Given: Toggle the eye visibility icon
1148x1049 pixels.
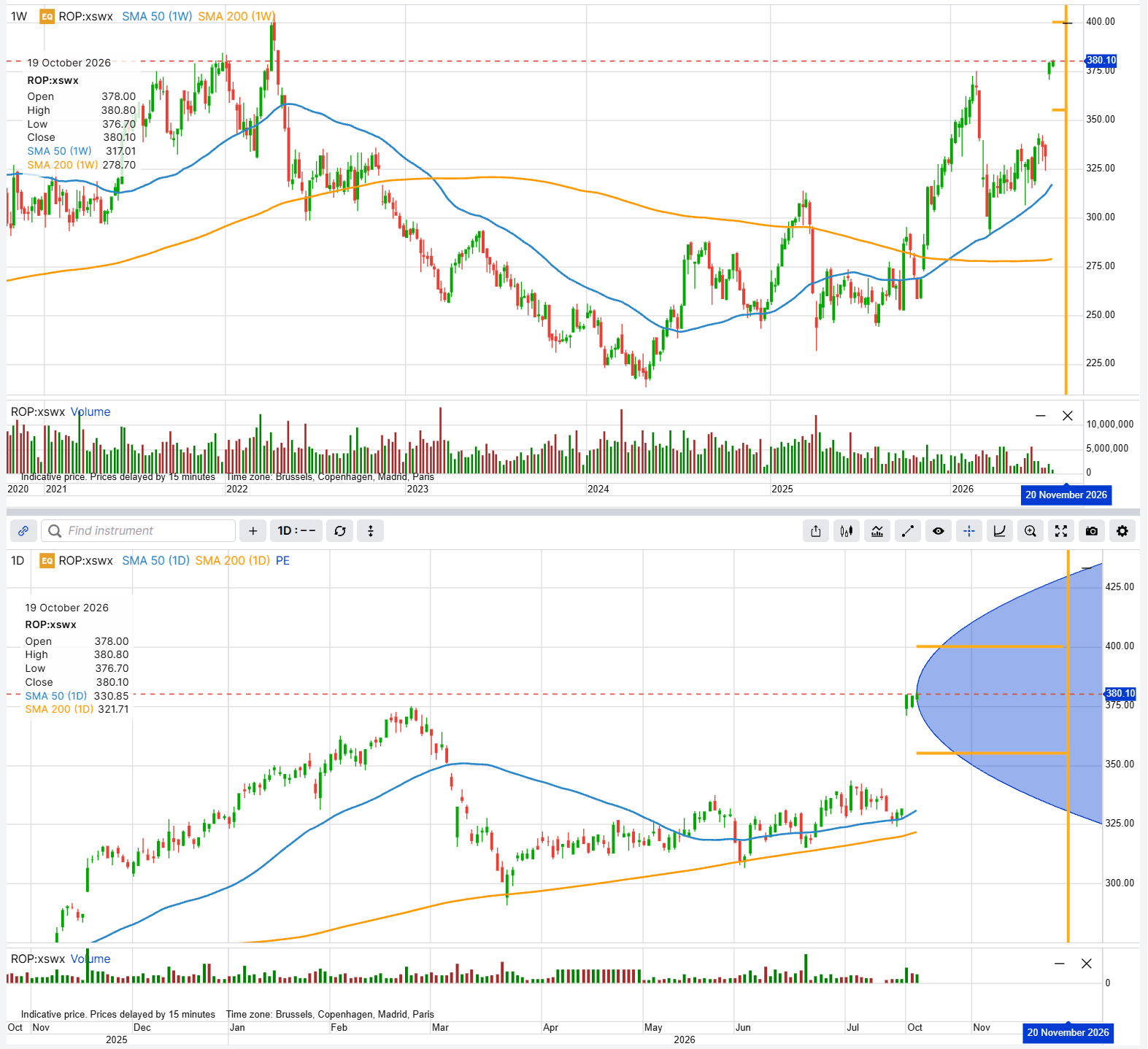Looking at the screenshot, I should (939, 531).
